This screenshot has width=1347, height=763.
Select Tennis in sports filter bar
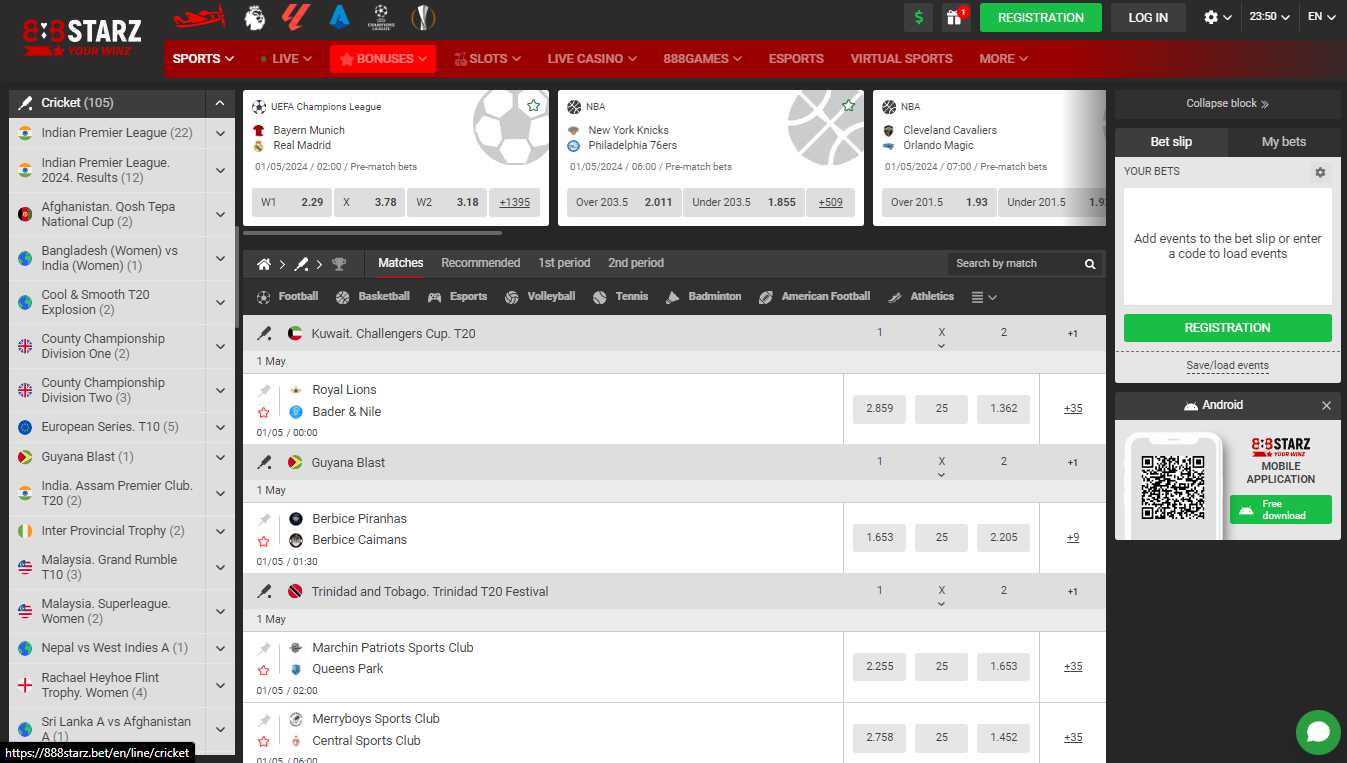(620, 297)
